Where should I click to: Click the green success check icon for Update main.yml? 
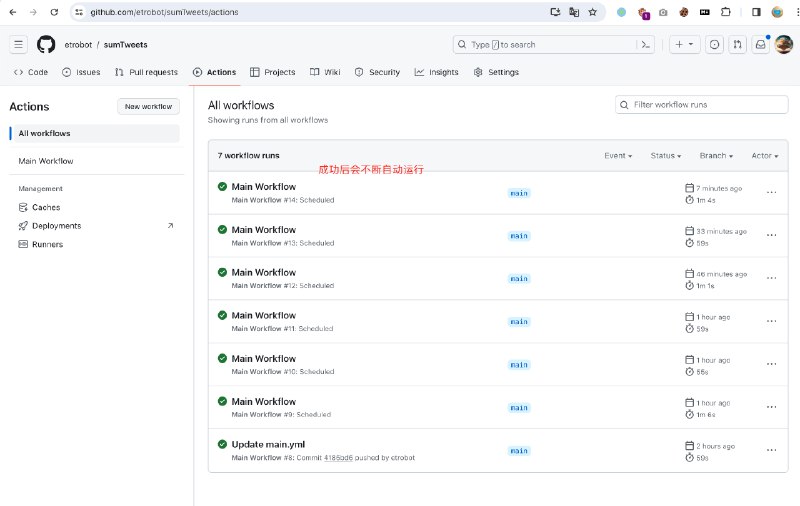(222, 444)
